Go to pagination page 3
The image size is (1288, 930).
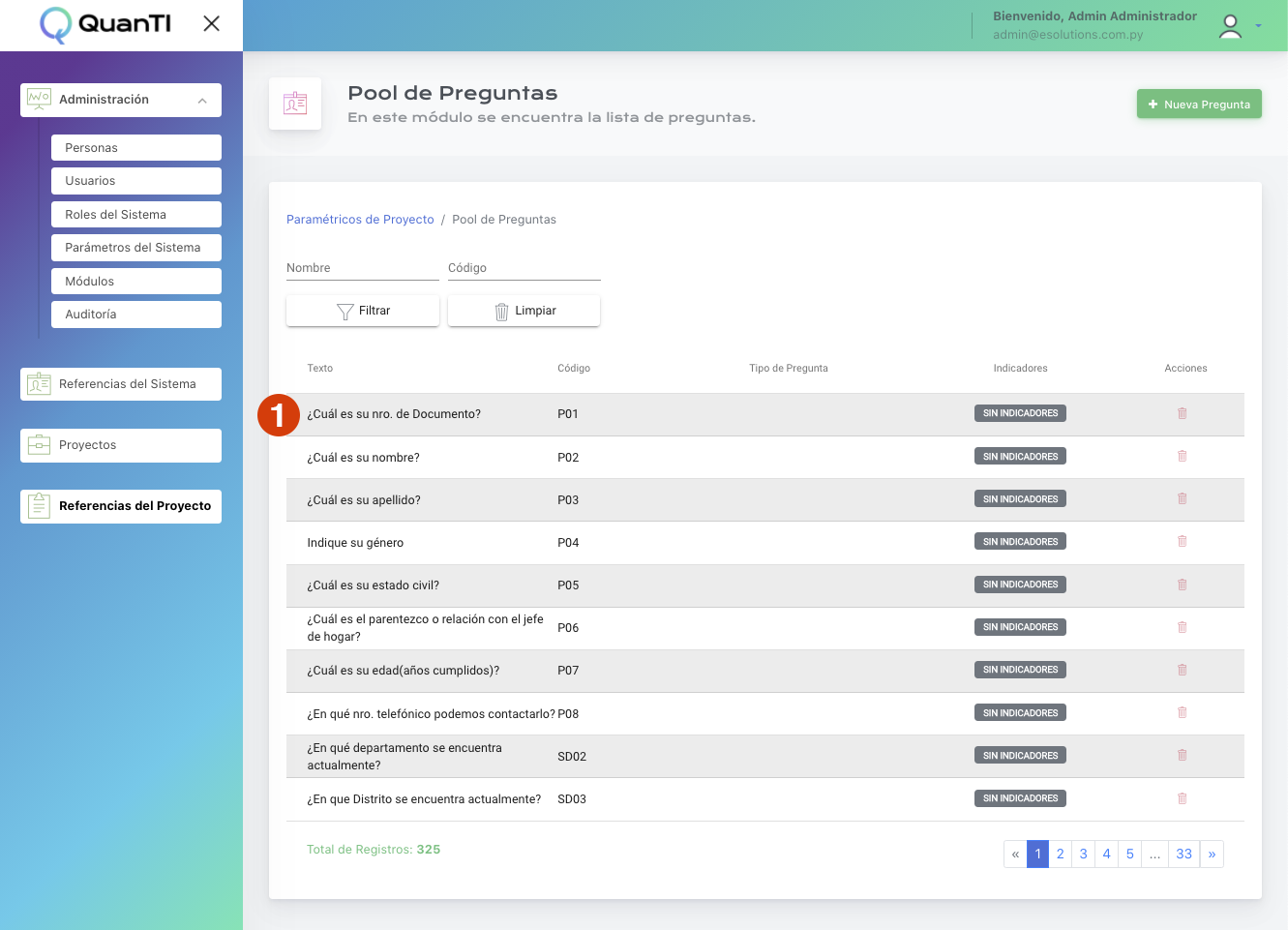[1084, 854]
